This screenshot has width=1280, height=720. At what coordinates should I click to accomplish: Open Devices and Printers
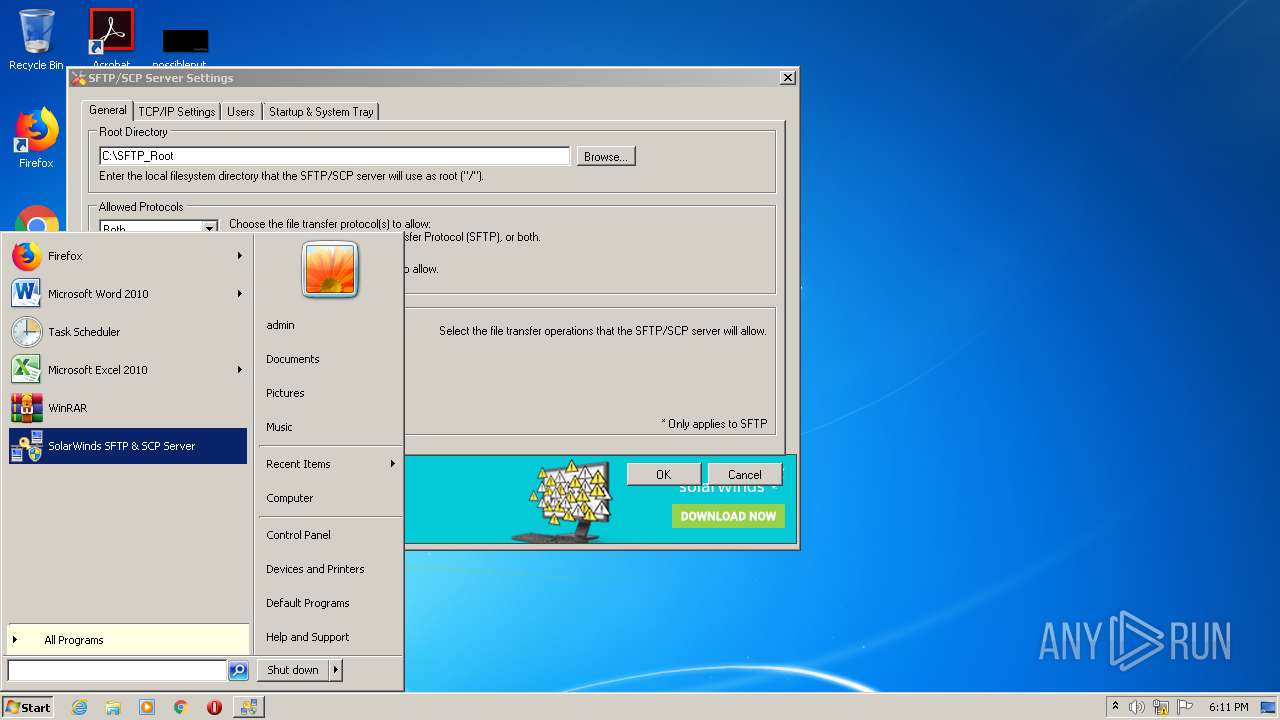click(x=315, y=569)
